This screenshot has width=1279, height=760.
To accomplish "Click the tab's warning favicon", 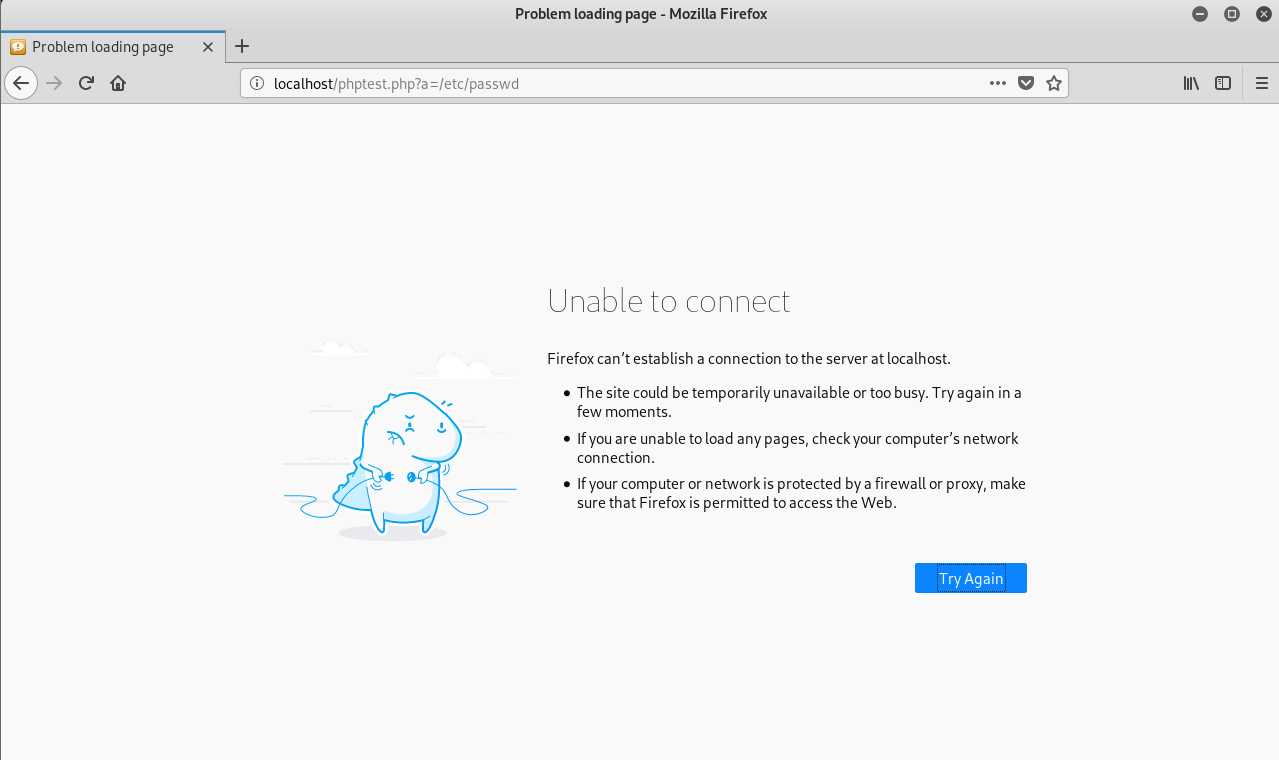I will (18, 46).
